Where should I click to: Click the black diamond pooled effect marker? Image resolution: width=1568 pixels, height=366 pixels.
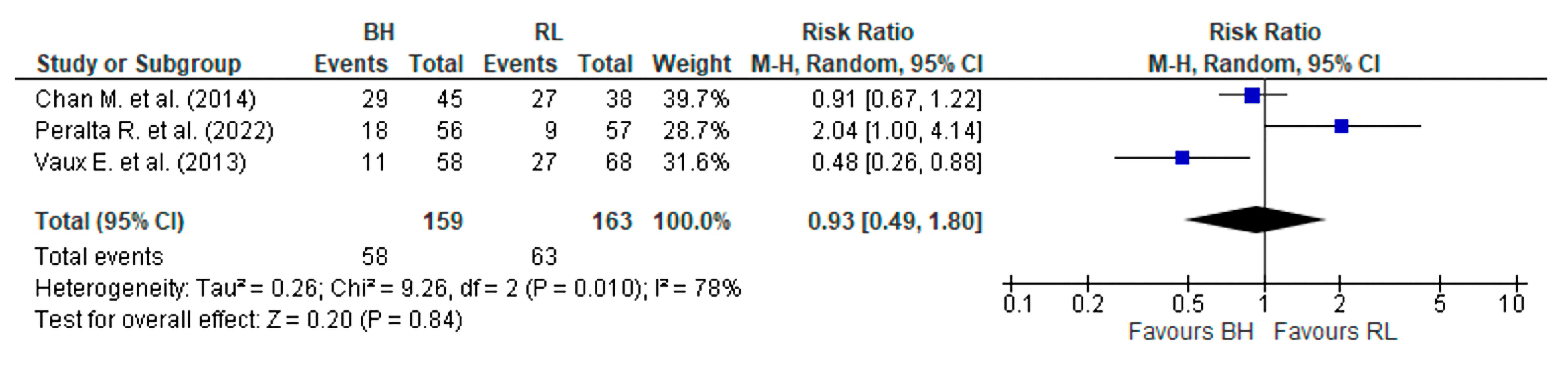coord(1255,220)
